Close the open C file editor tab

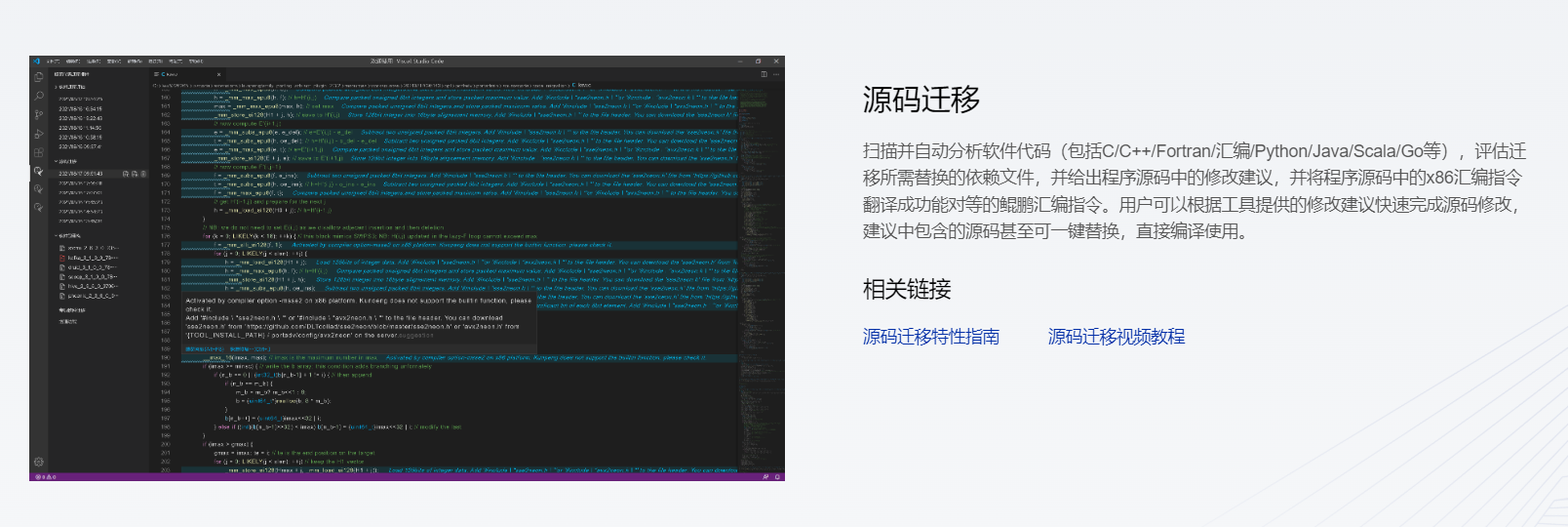pos(218,74)
